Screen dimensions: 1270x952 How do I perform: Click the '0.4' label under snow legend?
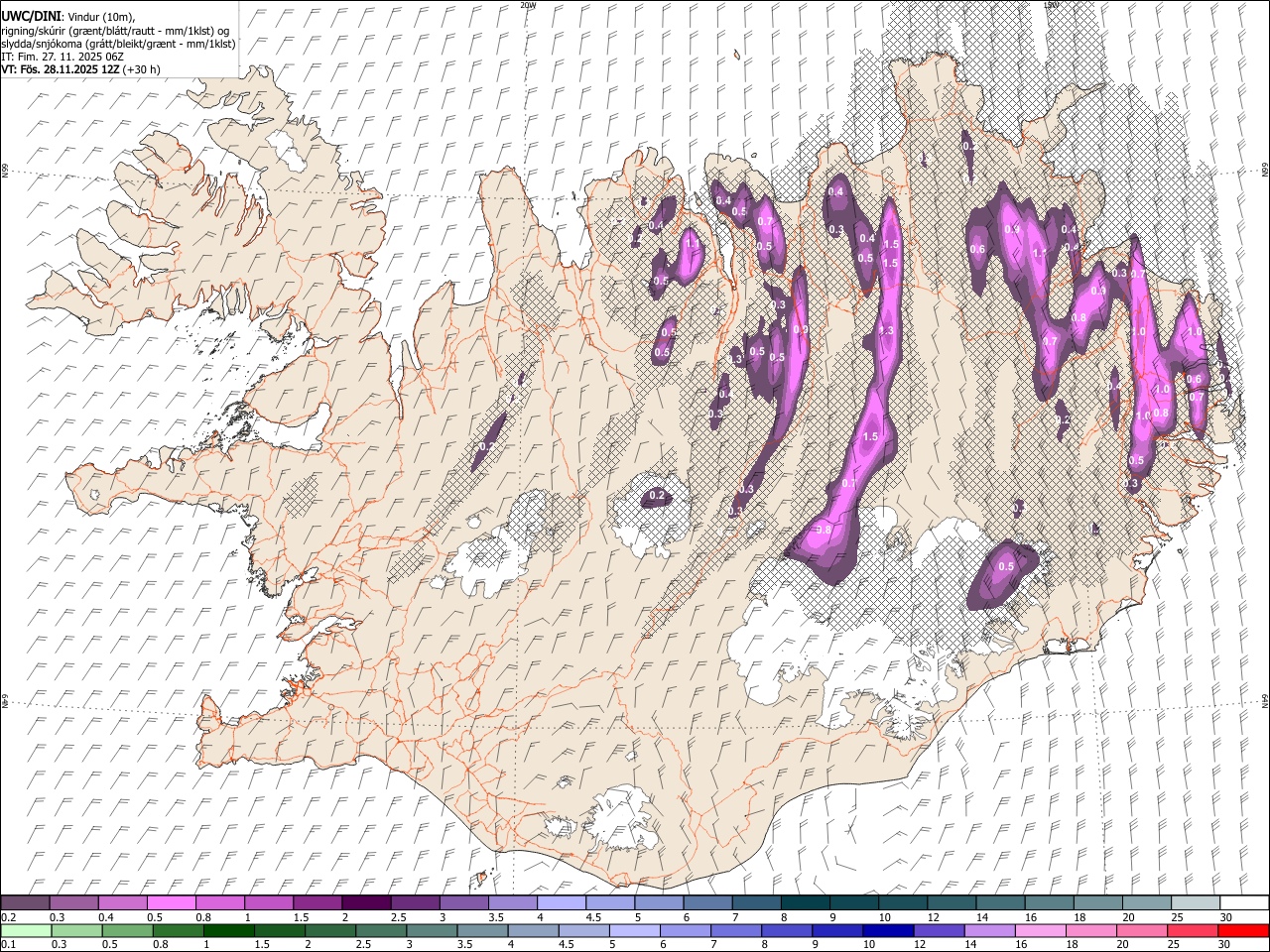click(105, 916)
